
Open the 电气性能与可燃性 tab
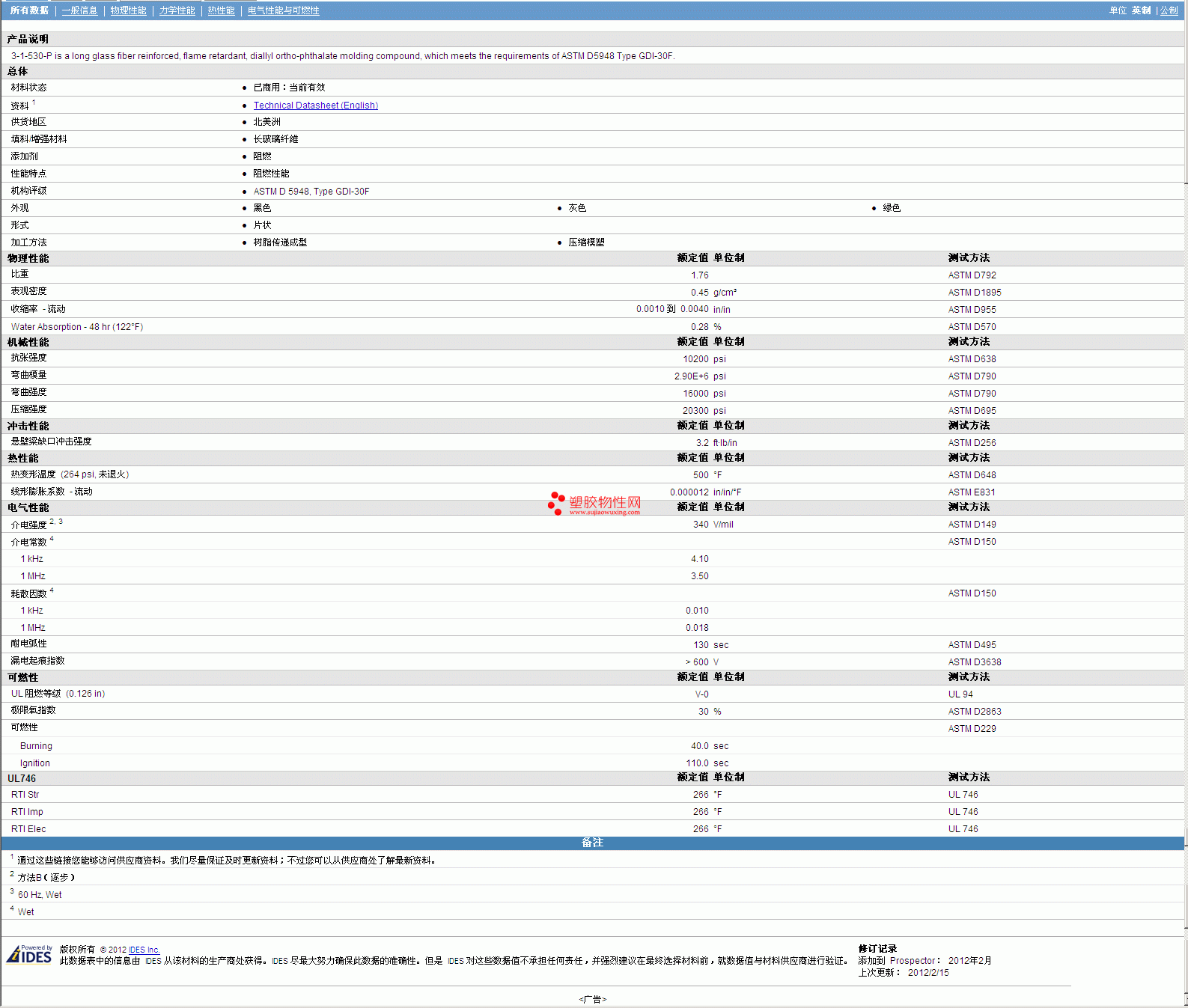(x=283, y=10)
